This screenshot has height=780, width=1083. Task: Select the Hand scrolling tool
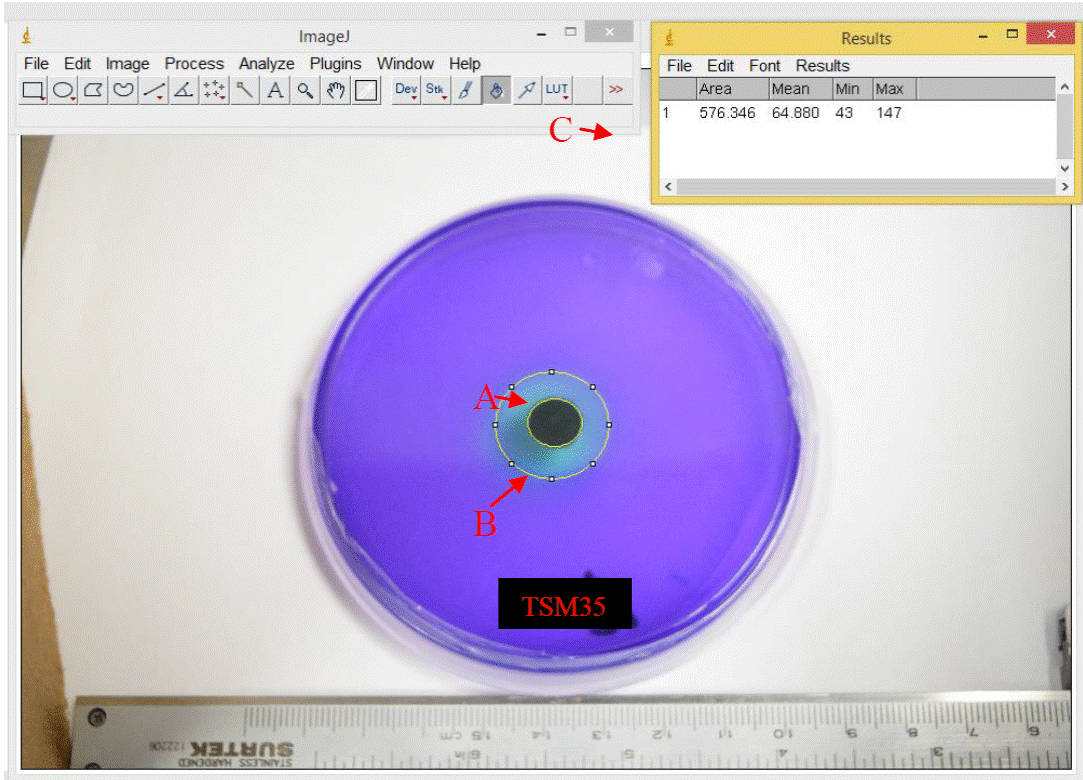[336, 90]
